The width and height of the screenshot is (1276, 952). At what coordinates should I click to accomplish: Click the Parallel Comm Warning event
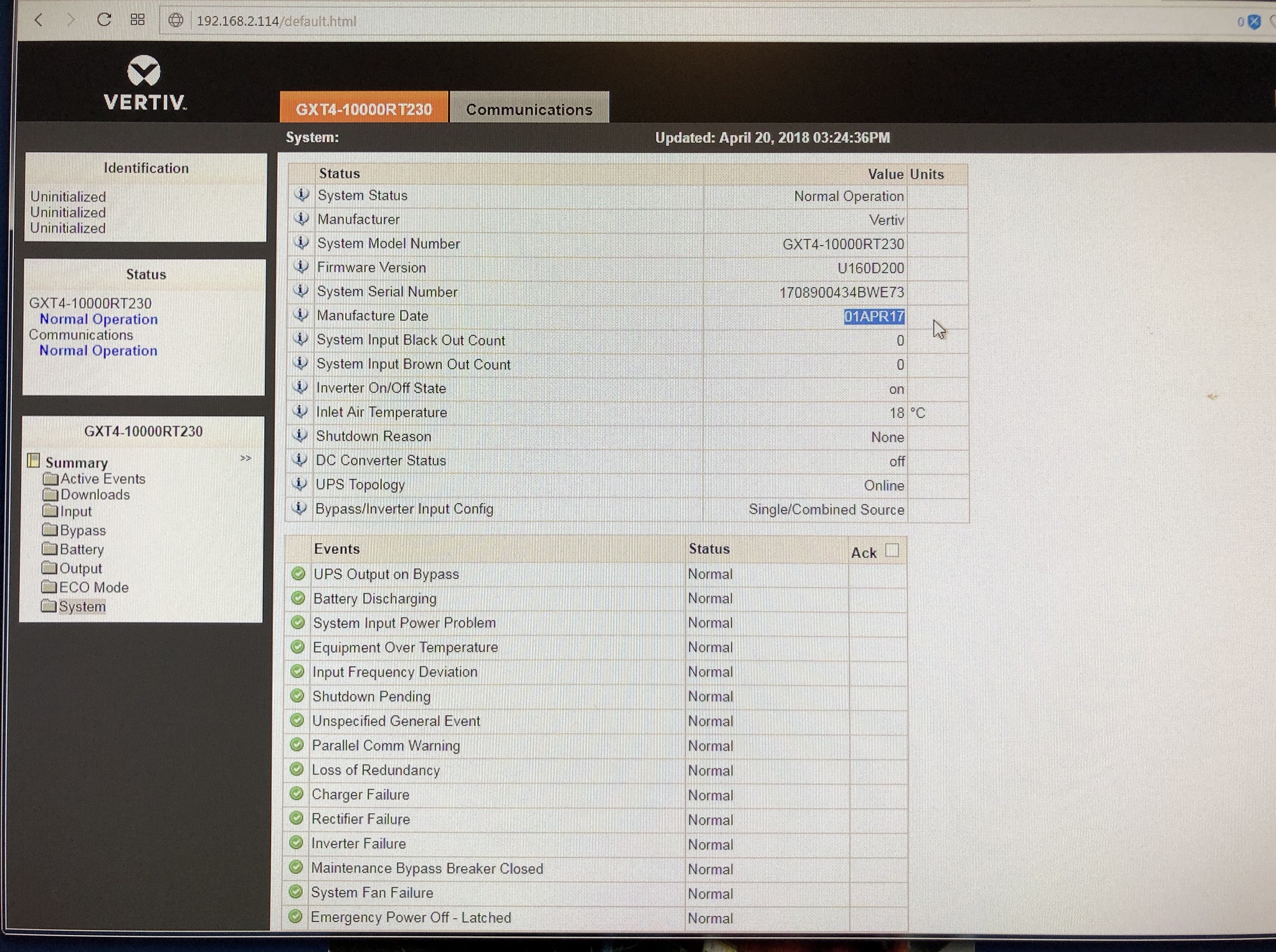(386, 746)
